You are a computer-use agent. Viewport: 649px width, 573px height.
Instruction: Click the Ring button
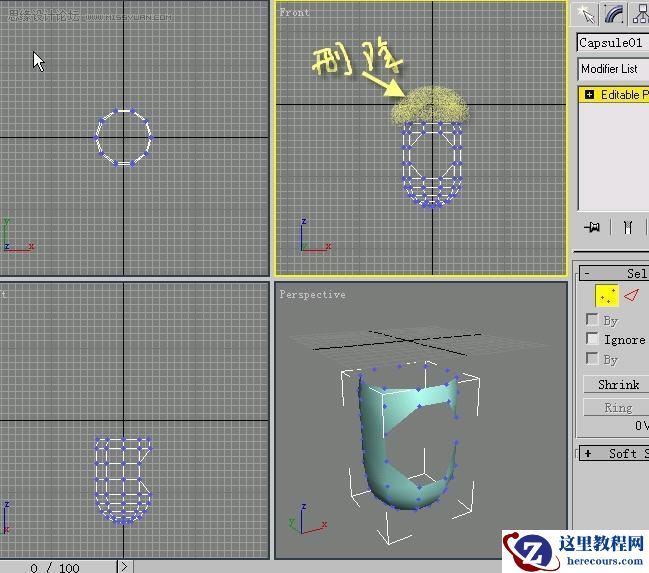coord(616,407)
